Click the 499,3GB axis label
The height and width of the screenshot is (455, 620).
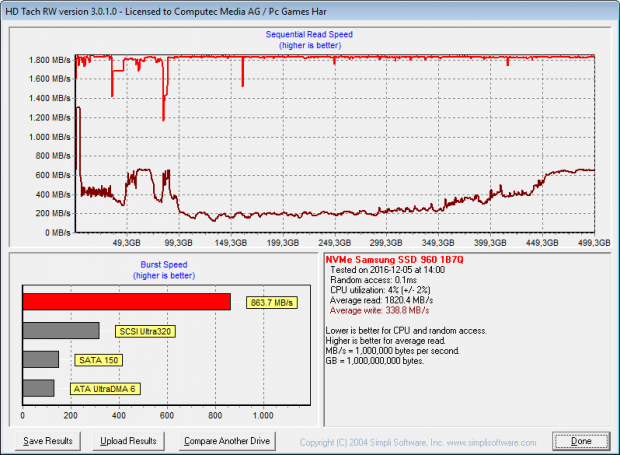pos(593,242)
